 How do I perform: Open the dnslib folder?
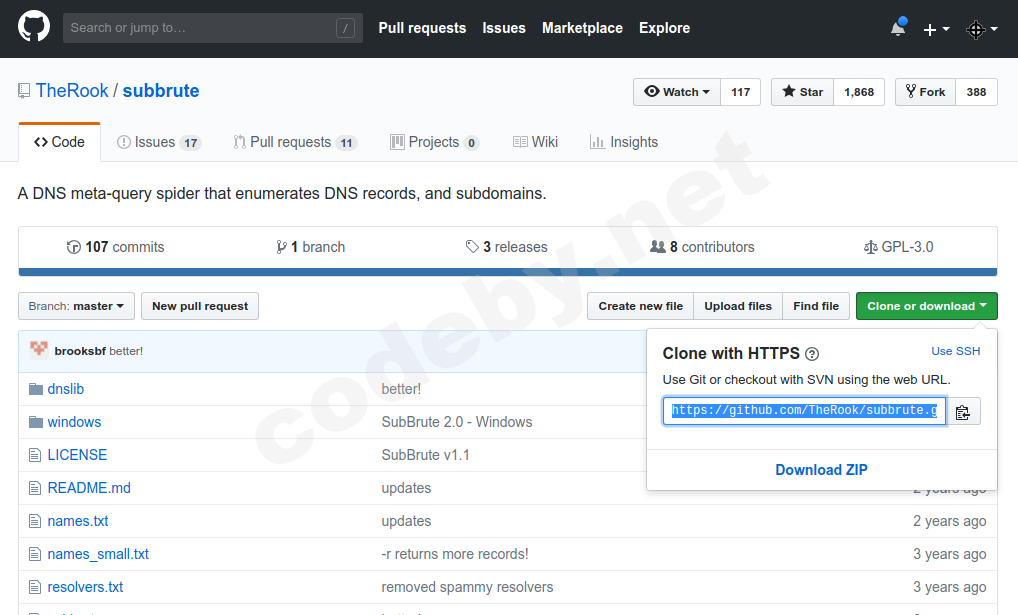(x=66, y=389)
